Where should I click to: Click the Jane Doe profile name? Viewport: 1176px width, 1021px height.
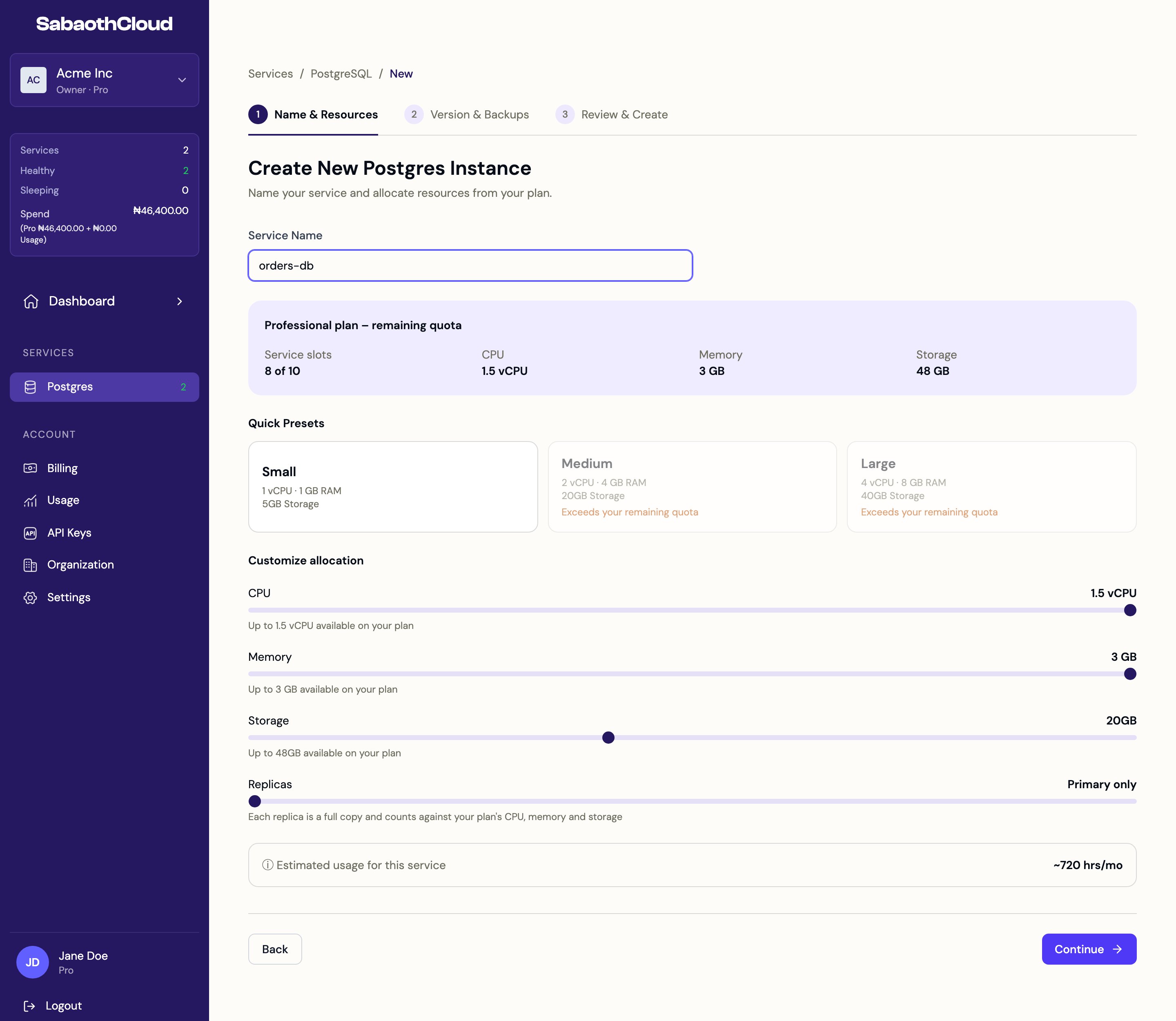click(83, 956)
